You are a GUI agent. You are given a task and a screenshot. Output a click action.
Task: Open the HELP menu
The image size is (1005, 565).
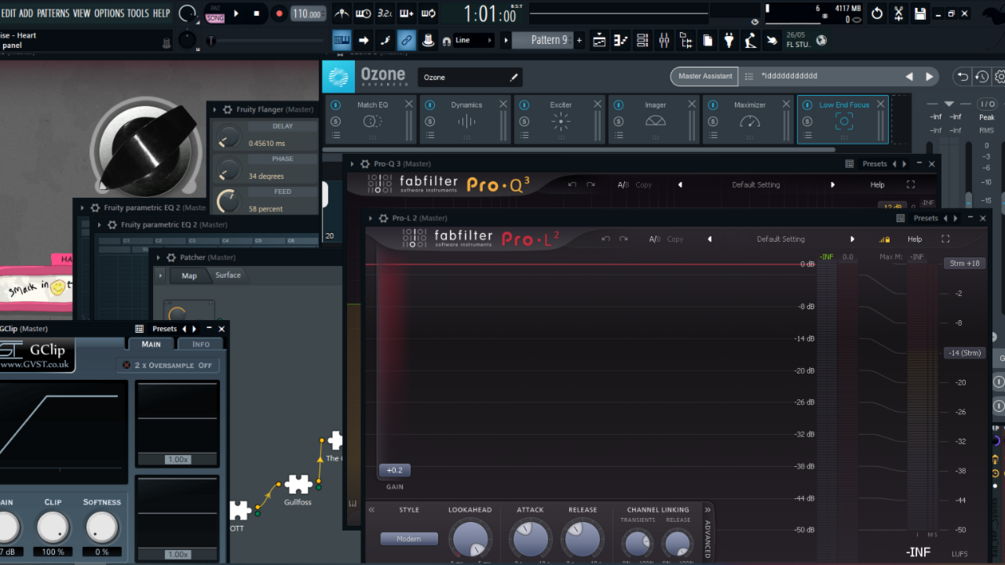point(162,13)
